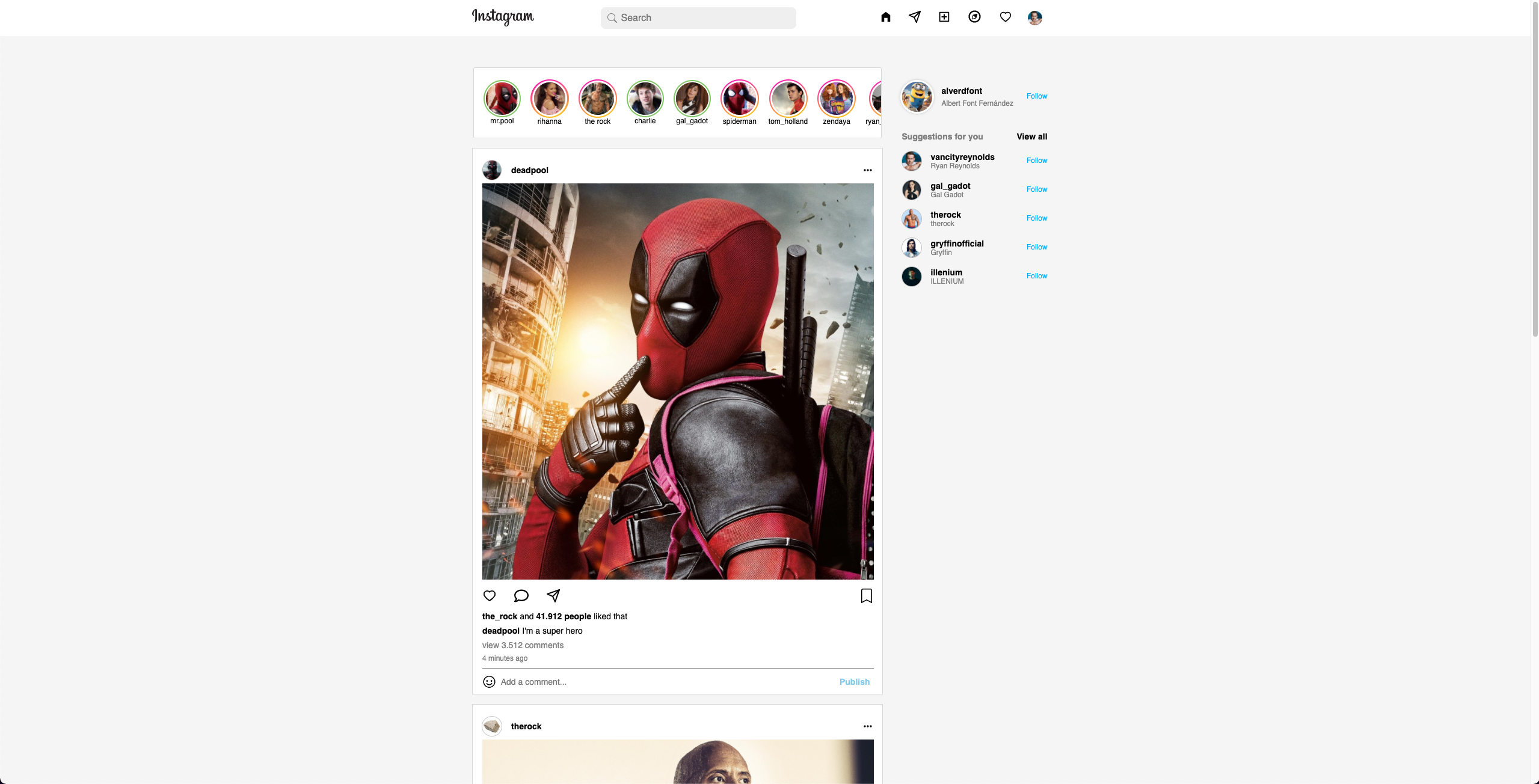Share deadpool post via paper plane icon
The image size is (1539, 784).
[553, 595]
